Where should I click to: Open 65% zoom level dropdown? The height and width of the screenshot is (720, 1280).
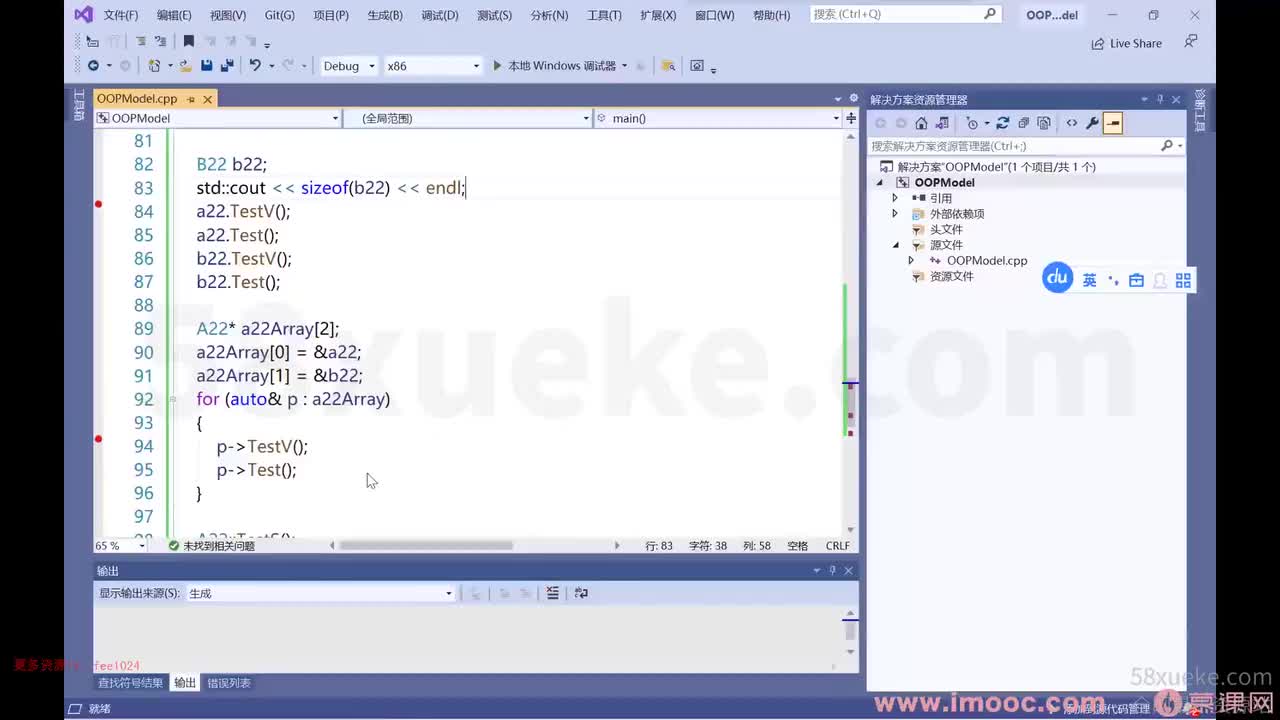pyautogui.click(x=121, y=546)
